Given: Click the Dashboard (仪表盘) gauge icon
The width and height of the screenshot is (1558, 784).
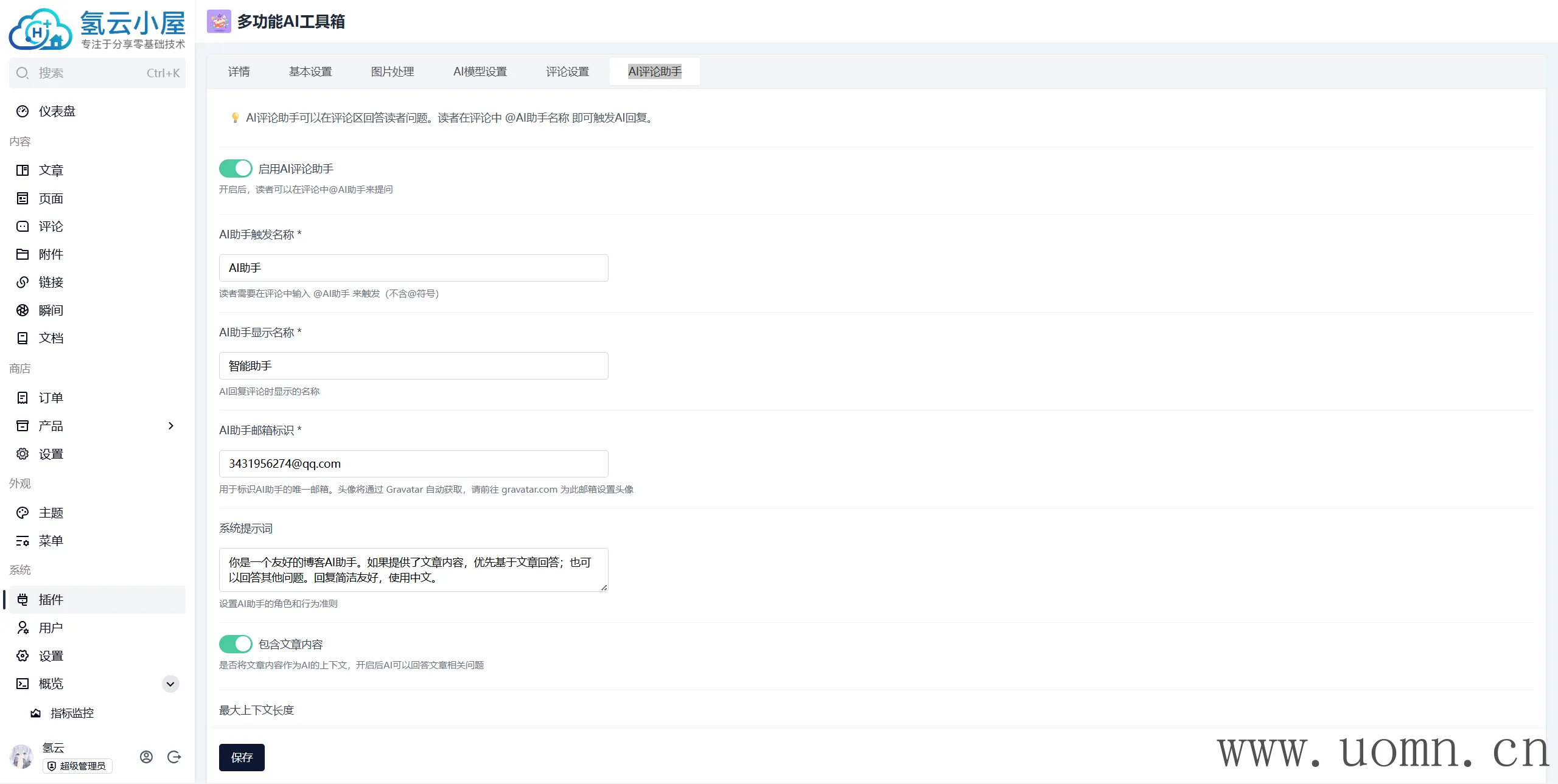Looking at the screenshot, I should tap(23, 111).
